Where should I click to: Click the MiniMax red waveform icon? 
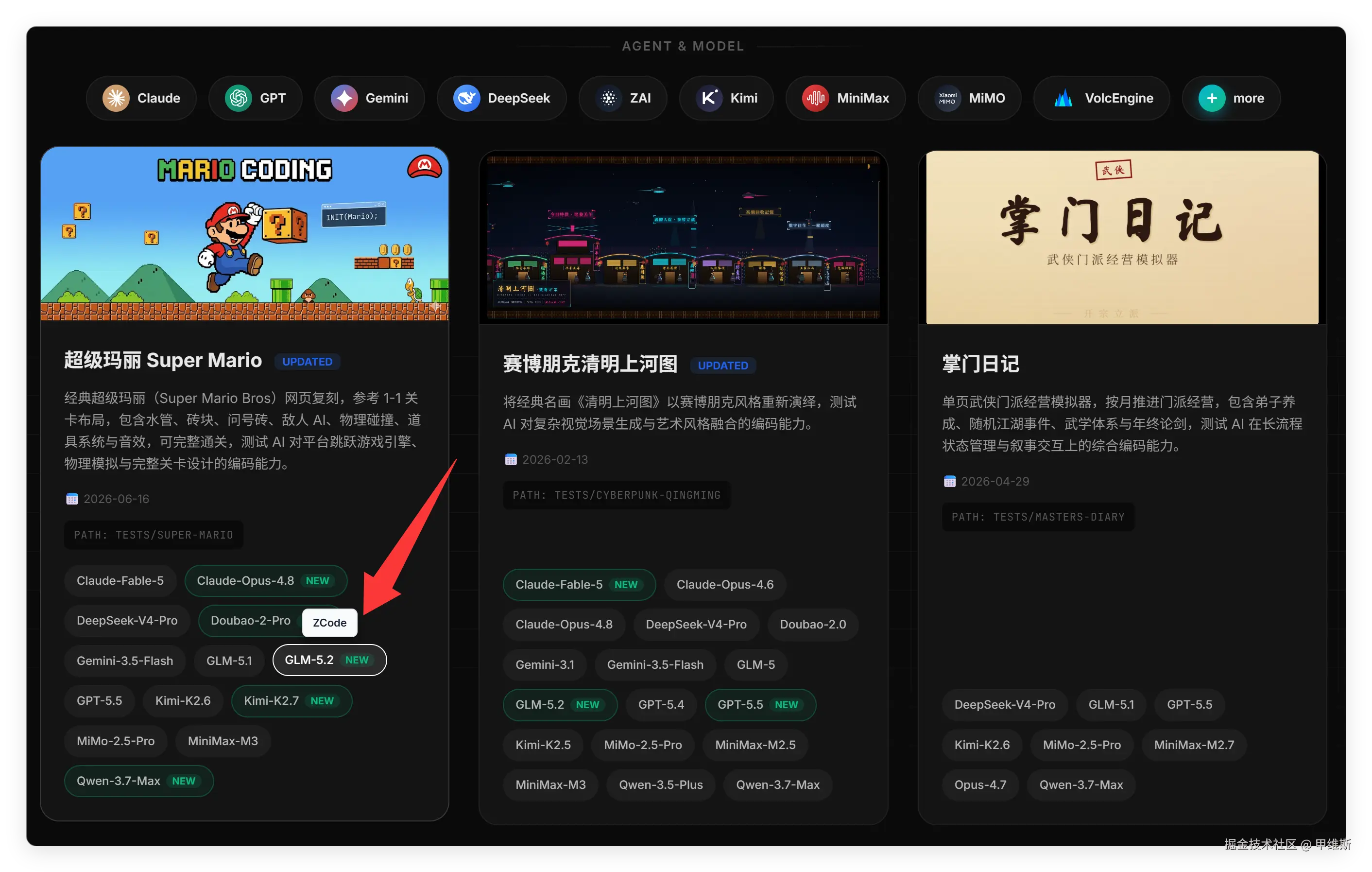pos(816,98)
